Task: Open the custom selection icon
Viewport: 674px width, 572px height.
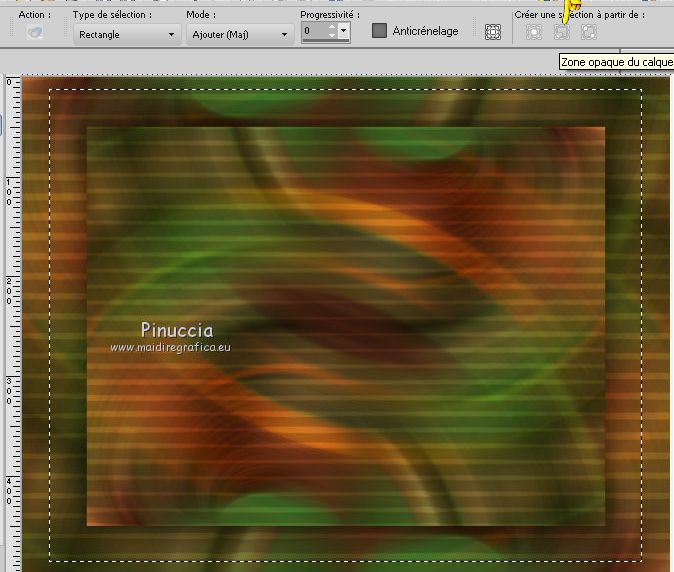Action: [x=493, y=32]
